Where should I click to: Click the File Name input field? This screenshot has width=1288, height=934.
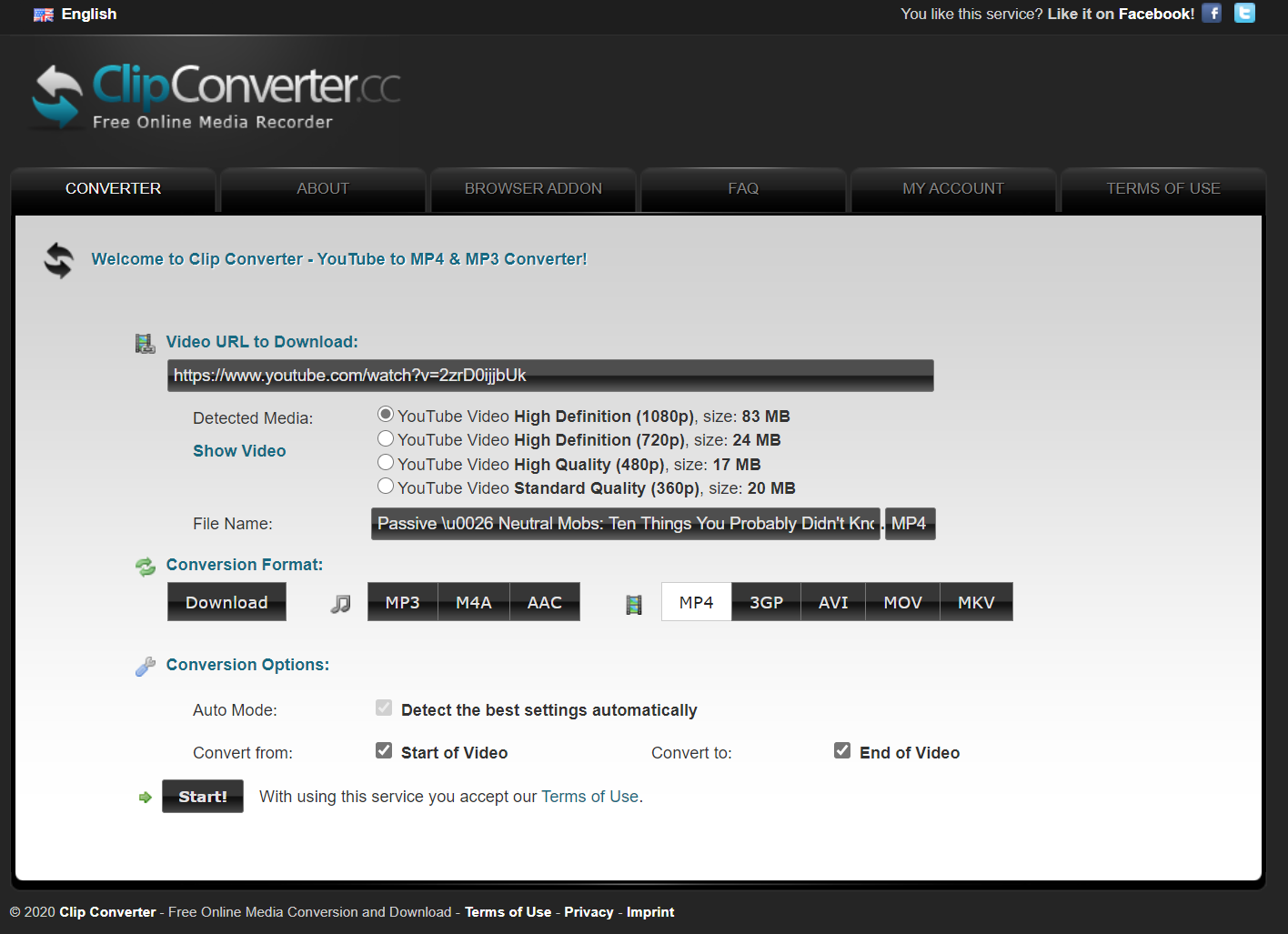(626, 524)
